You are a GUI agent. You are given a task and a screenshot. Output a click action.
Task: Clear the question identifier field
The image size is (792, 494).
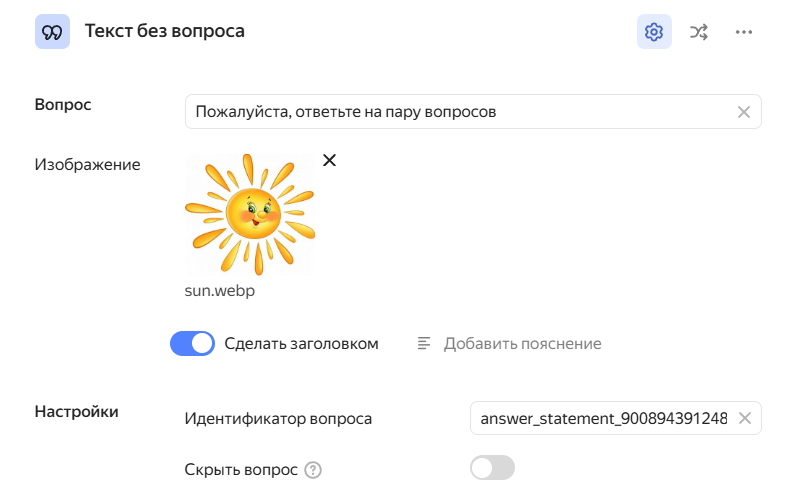(x=744, y=418)
